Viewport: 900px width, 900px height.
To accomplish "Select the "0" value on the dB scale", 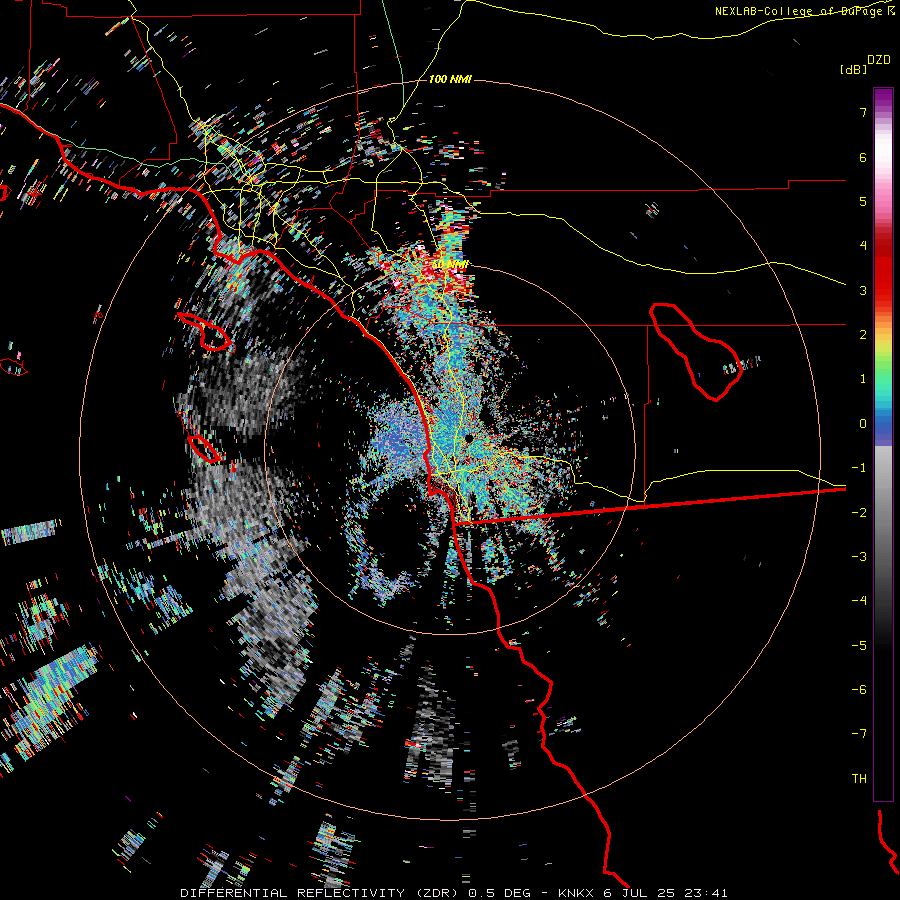I will [863, 424].
